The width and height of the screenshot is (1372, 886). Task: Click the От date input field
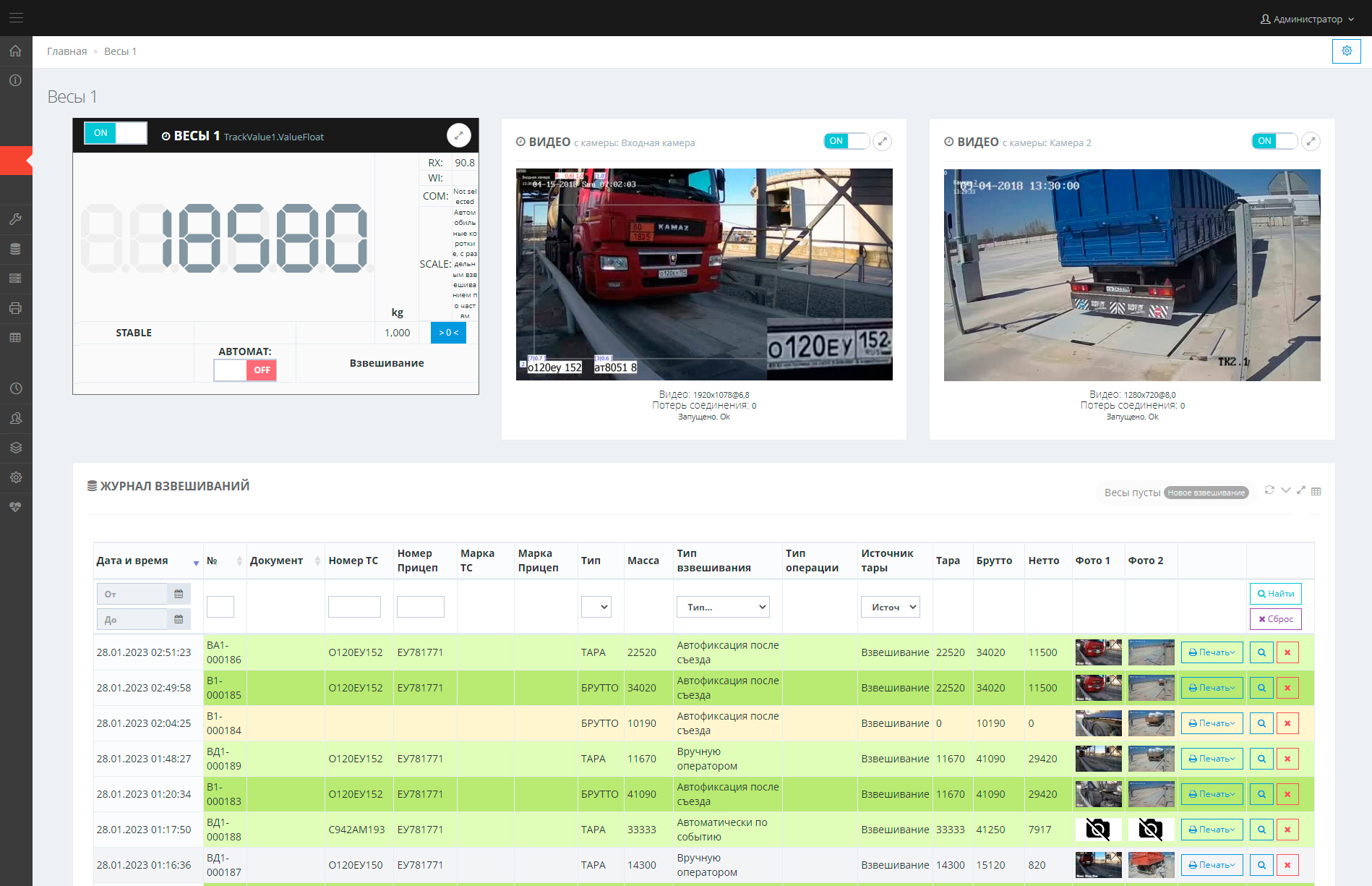click(x=132, y=594)
